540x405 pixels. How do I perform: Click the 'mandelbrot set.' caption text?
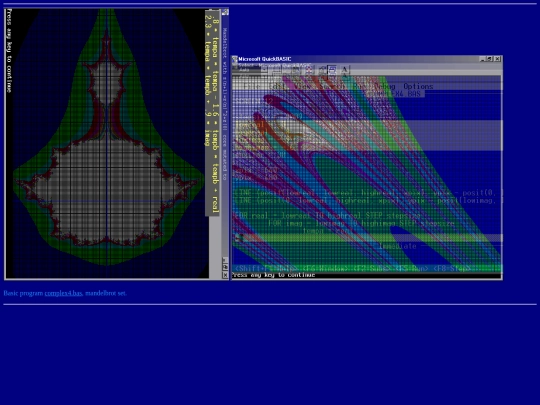pyautogui.click(x=106, y=293)
